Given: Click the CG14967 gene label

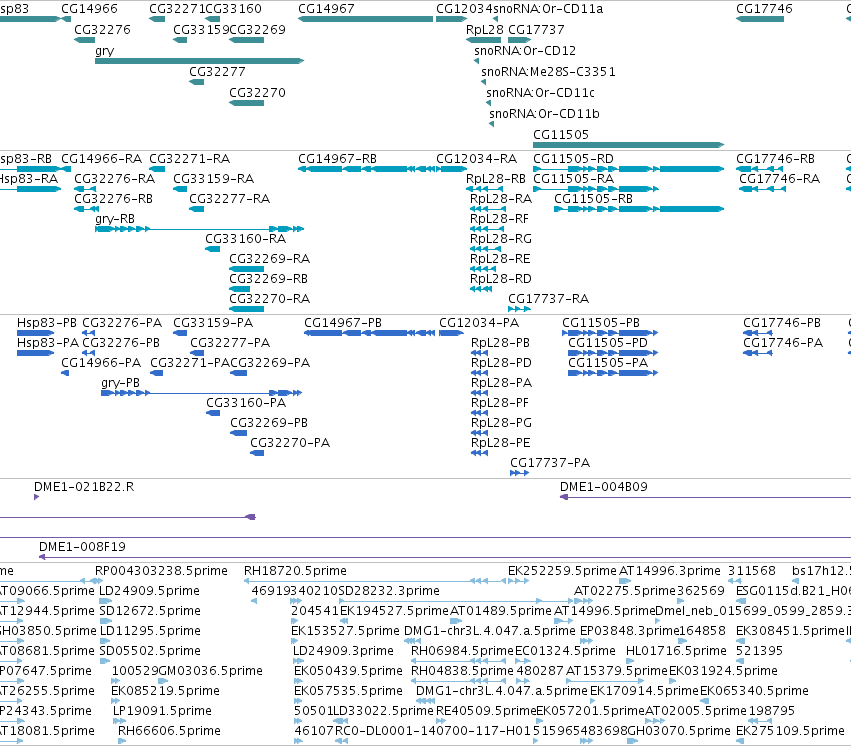Looking at the screenshot, I should pos(326,9).
